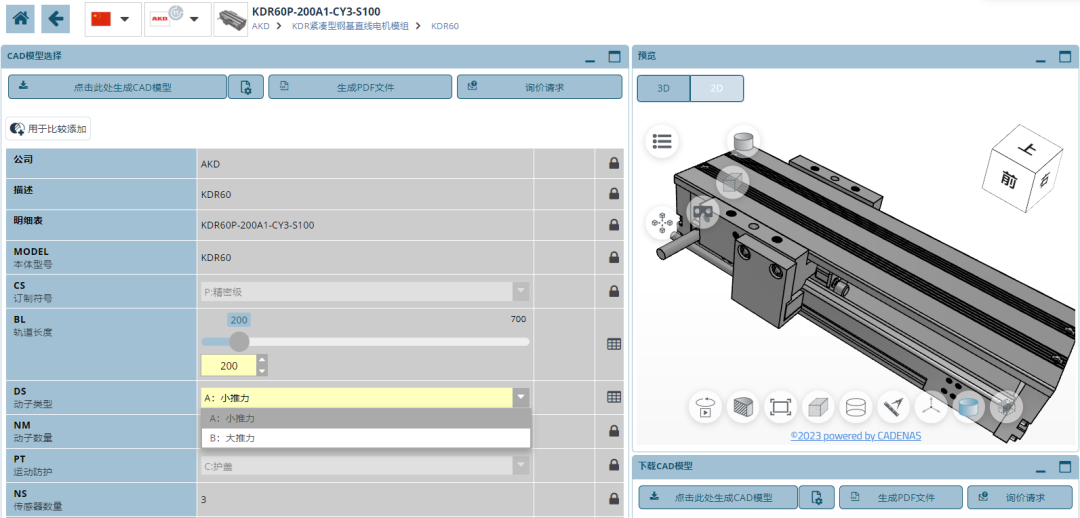Click the back arrow button
Image resolution: width=1080 pixels, height=518 pixels.
(x=56, y=19)
